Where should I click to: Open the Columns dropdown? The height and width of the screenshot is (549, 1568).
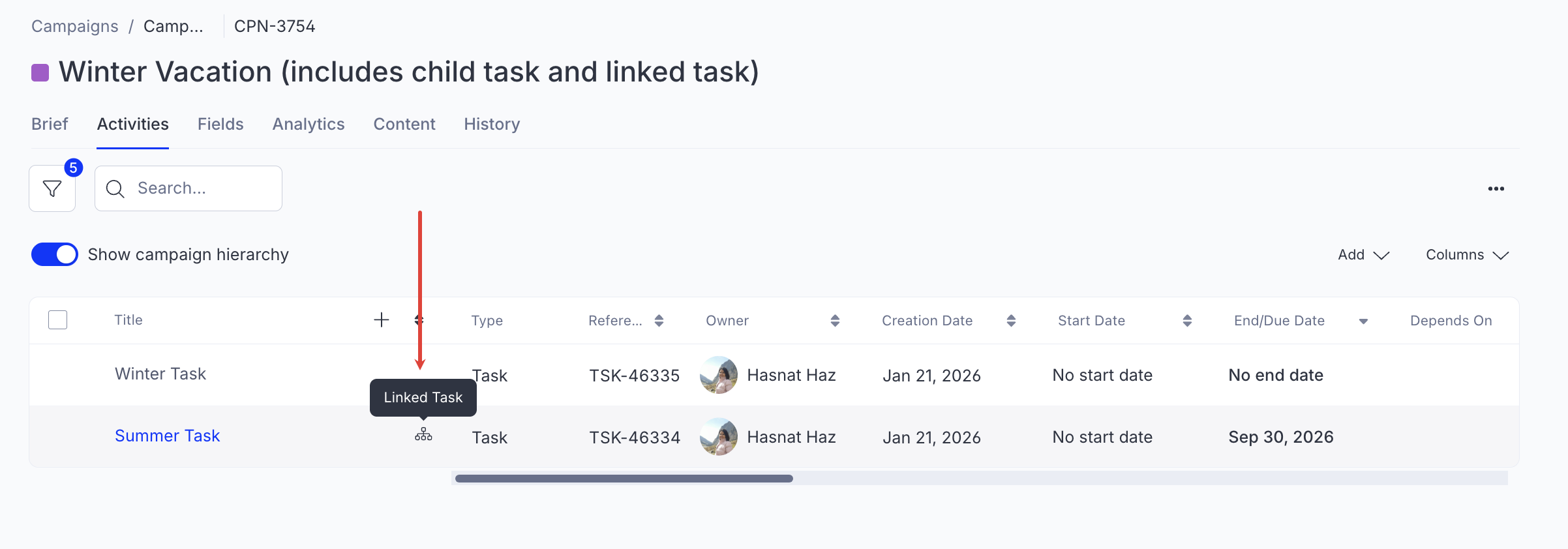pyautogui.click(x=1467, y=255)
